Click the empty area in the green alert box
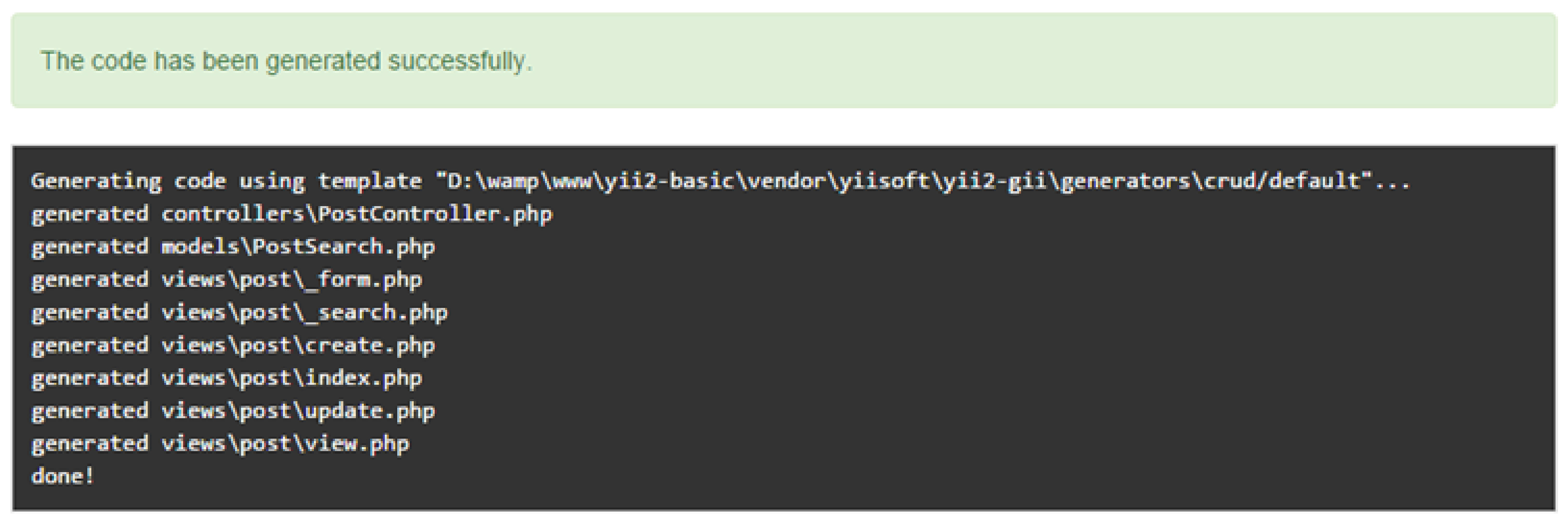Image resolution: width=1568 pixels, height=520 pixels. [1035, 61]
